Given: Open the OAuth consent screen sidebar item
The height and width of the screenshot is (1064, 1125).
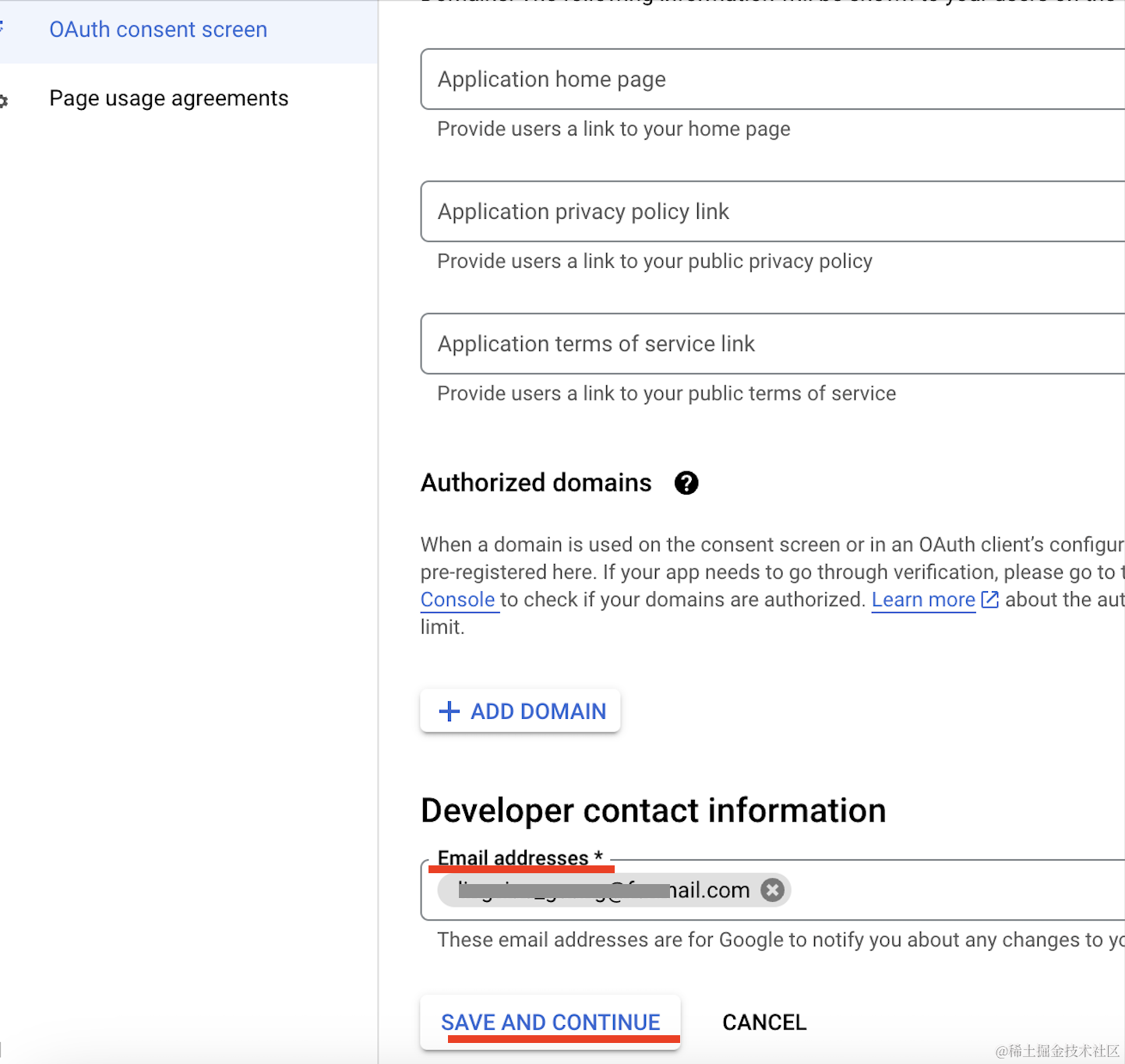Looking at the screenshot, I should [158, 30].
